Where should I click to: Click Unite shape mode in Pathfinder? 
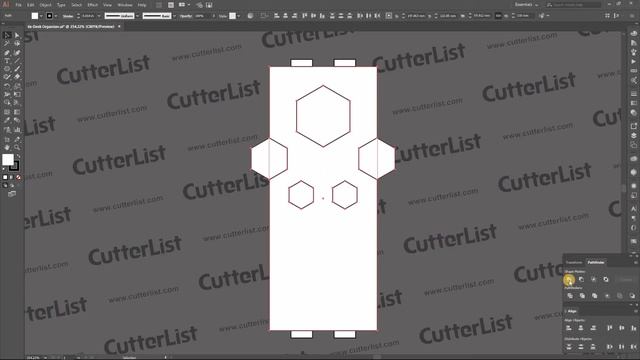(569, 280)
